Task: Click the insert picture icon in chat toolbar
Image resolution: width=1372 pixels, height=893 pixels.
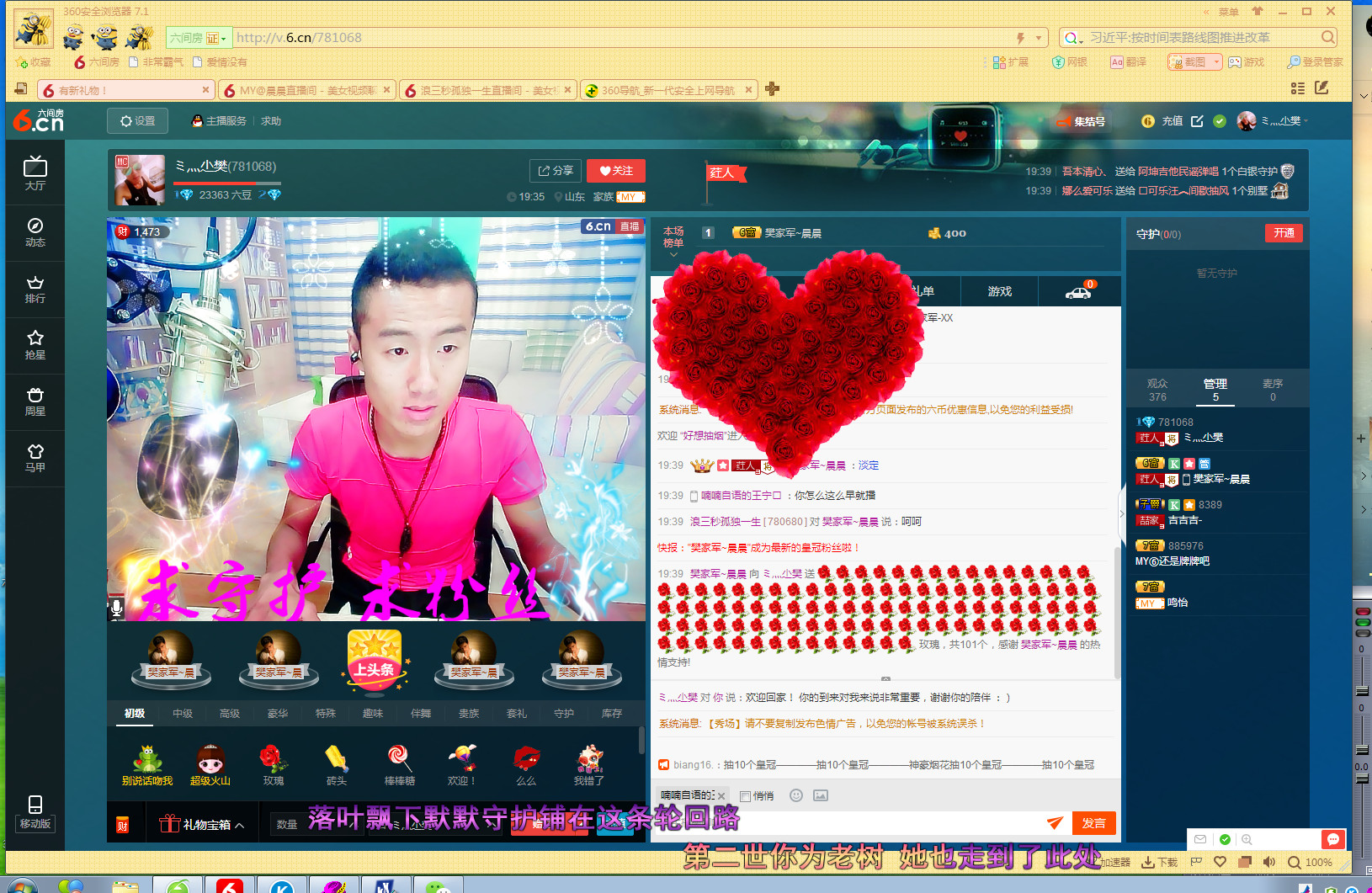Action: (x=821, y=795)
